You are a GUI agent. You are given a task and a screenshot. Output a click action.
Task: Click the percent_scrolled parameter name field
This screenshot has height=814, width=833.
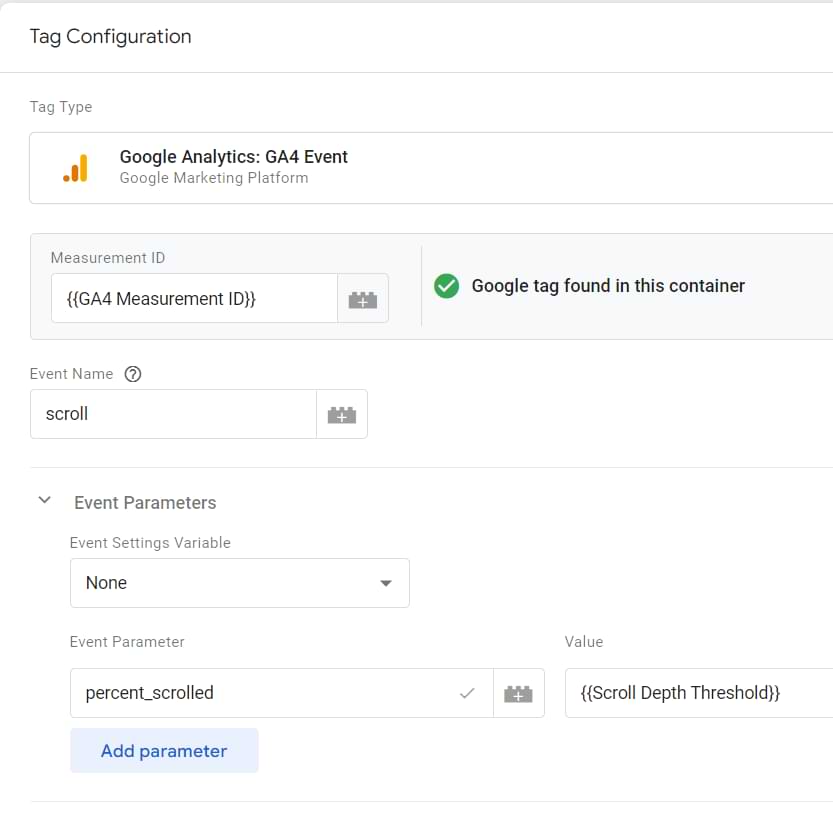(x=282, y=693)
